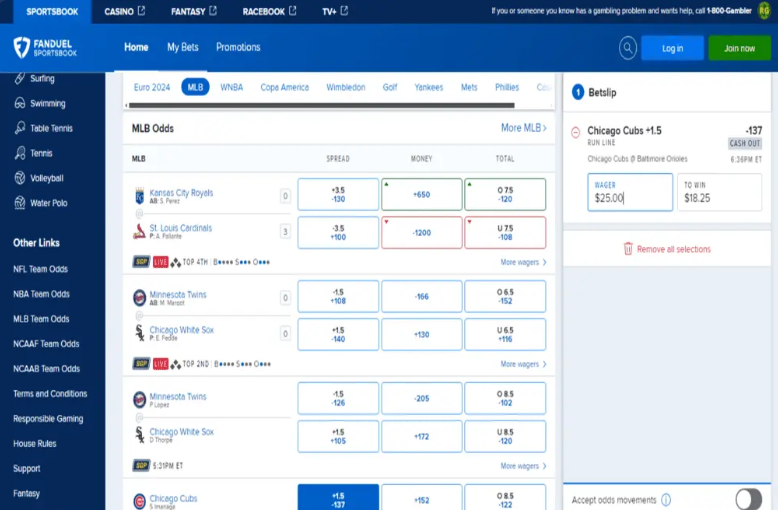Open the TV+ external link icon
The height and width of the screenshot is (510, 778).
click(x=344, y=10)
